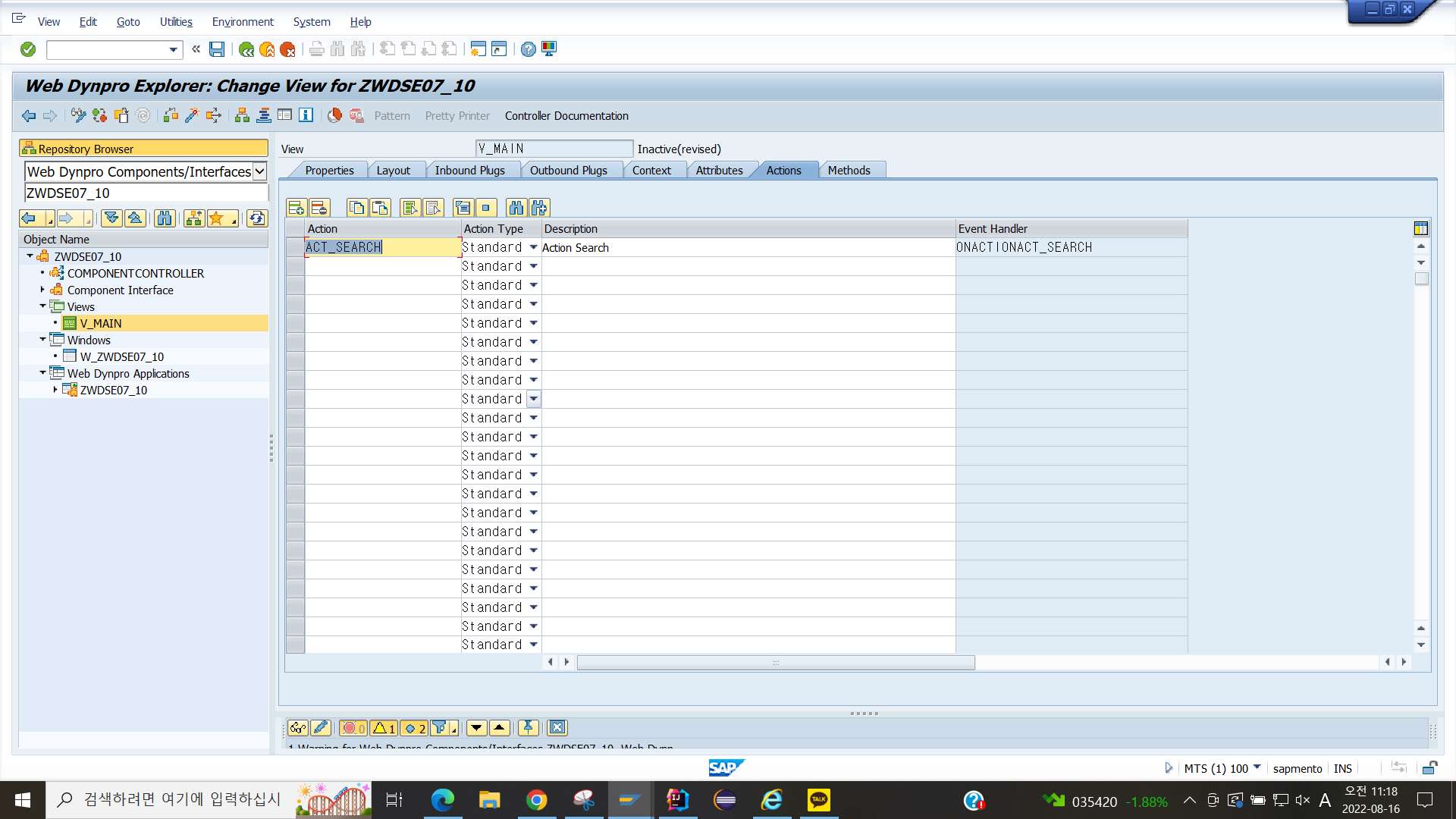Select COMPONENTCONTROLLER tree item
This screenshot has width=1456, height=819.
[x=135, y=273]
